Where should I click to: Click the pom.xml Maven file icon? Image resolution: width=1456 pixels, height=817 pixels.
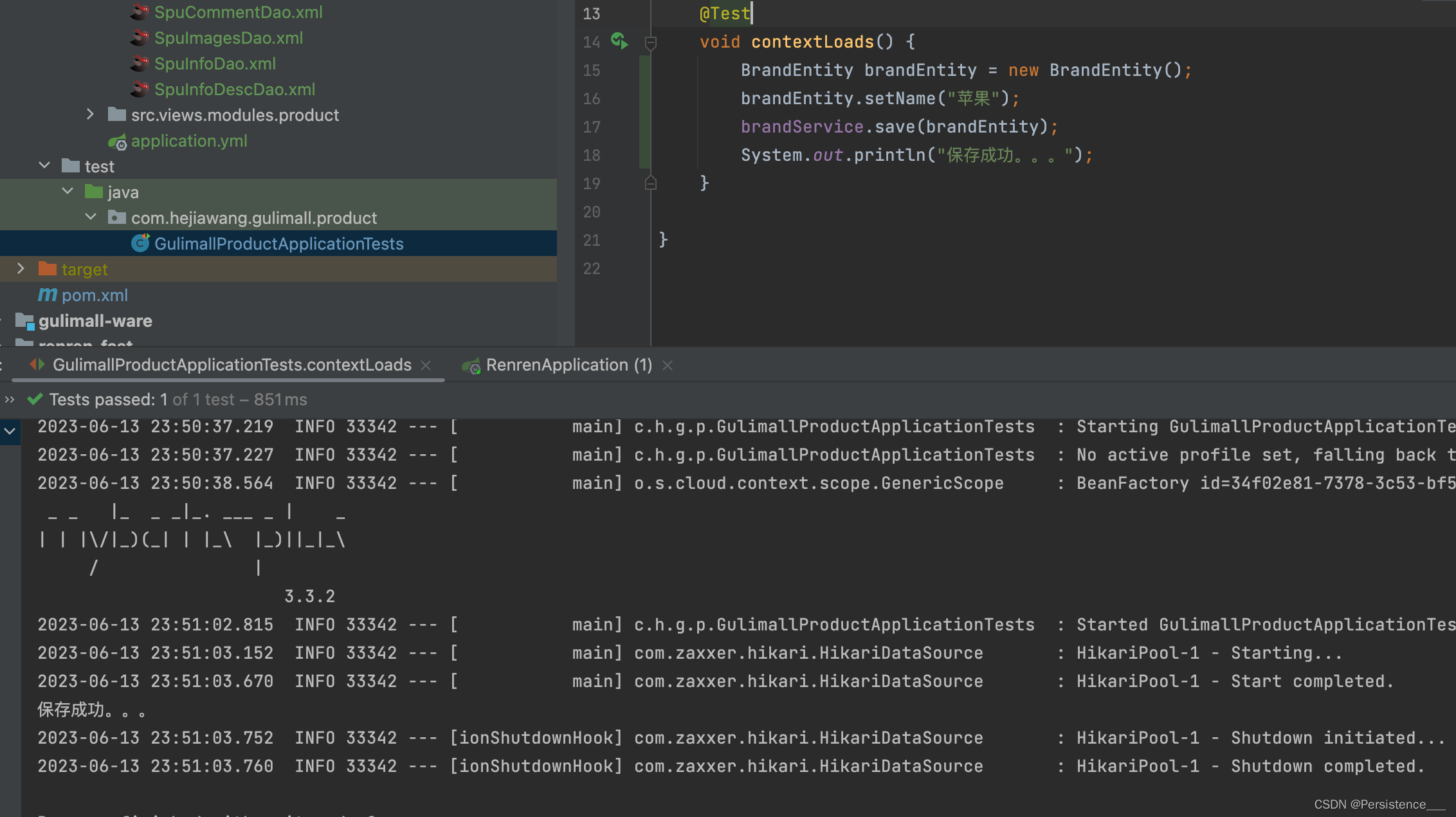click(47, 295)
